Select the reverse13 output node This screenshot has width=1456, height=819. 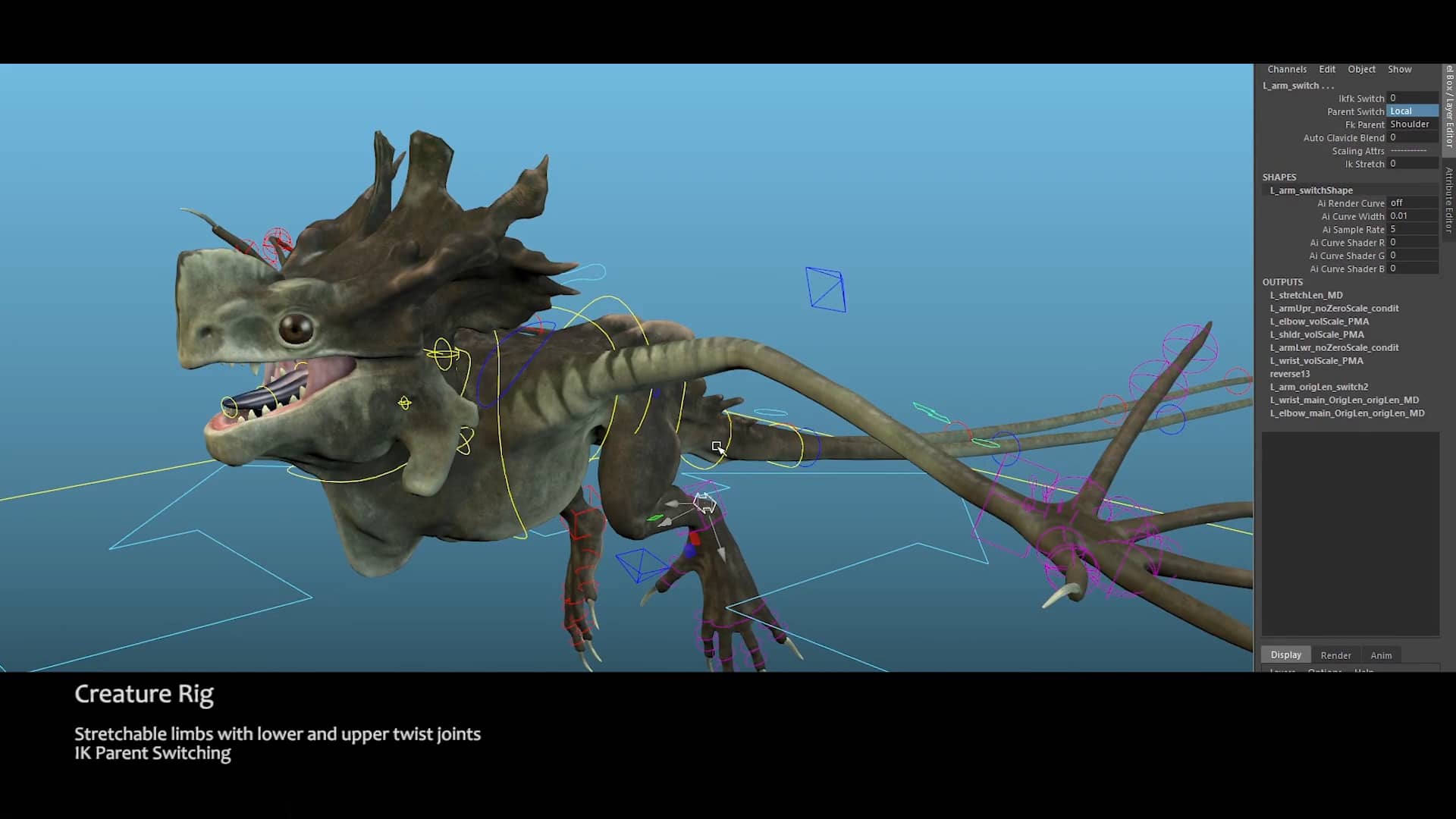tap(1291, 374)
